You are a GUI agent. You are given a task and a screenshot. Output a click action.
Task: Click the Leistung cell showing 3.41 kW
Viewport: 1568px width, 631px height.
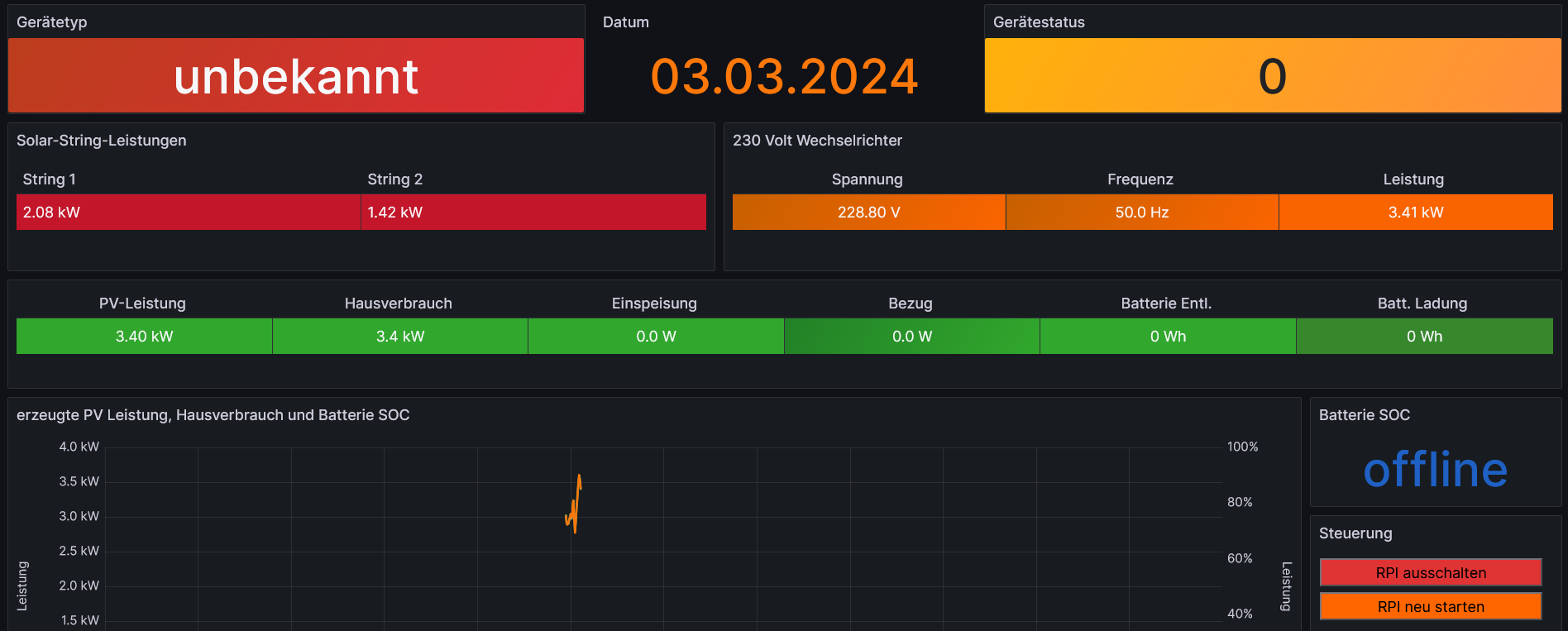(x=1415, y=213)
